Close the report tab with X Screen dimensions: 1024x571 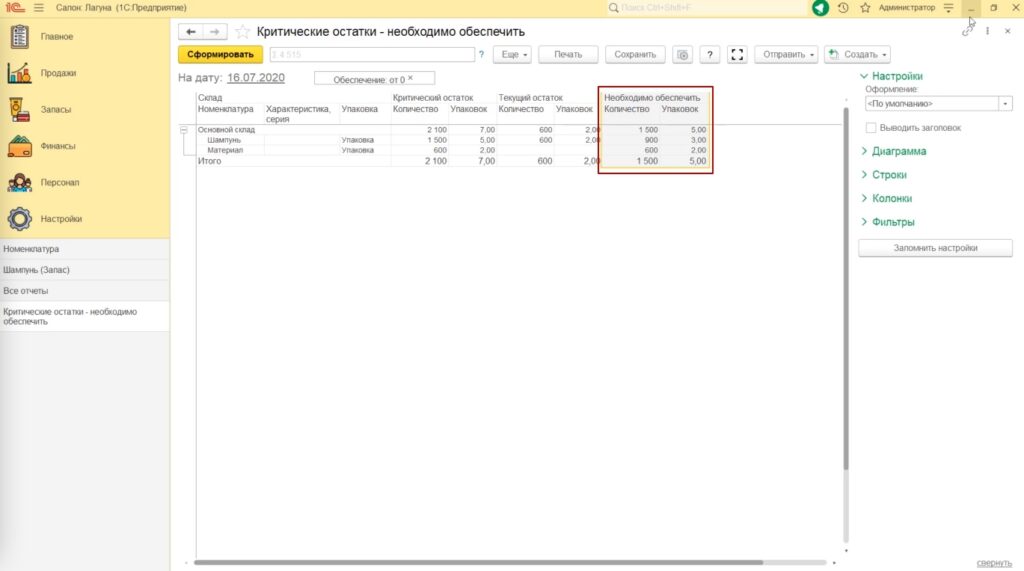(x=1008, y=31)
